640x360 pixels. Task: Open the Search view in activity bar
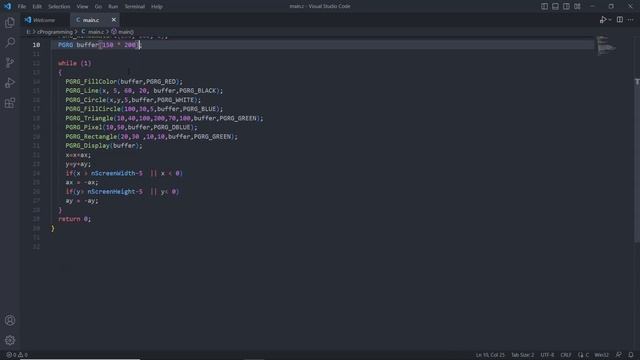tap(10, 42)
